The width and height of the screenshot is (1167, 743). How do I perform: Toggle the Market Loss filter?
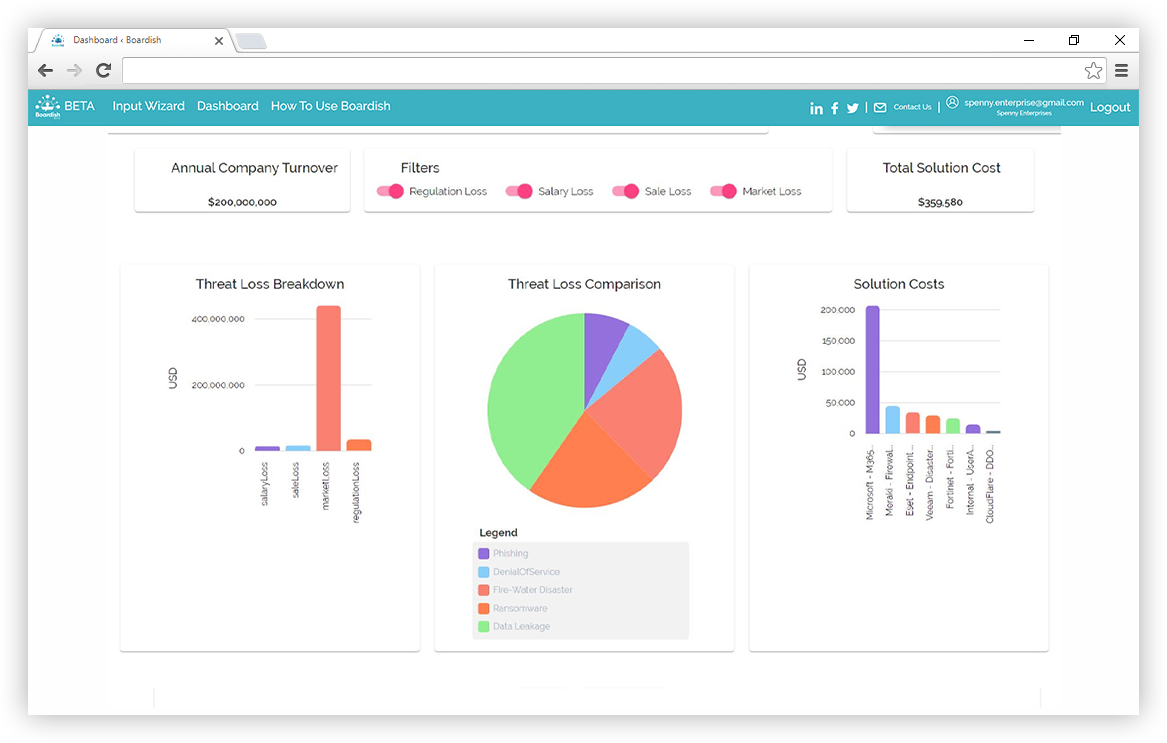click(723, 191)
